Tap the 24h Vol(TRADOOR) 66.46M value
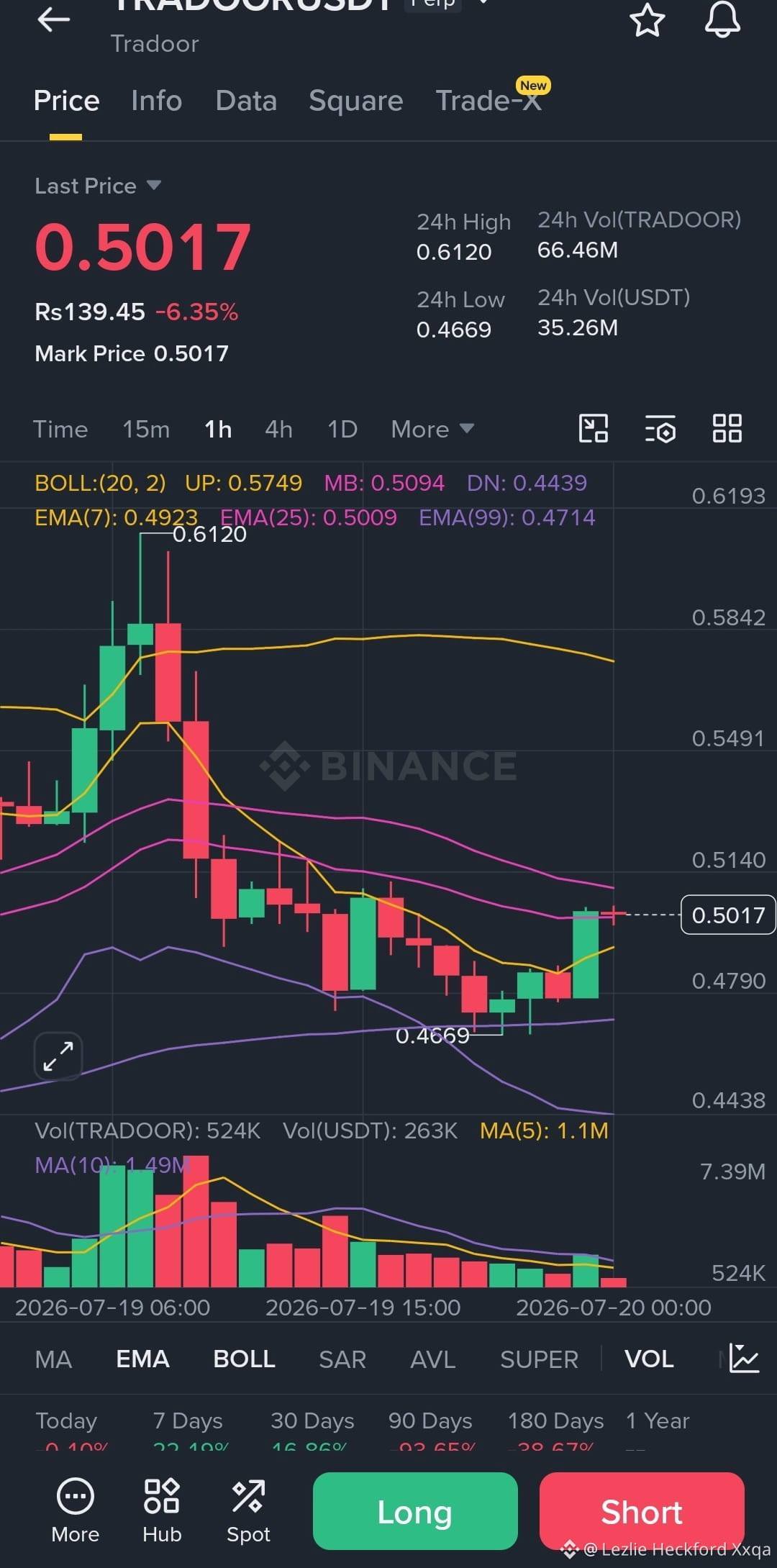 coord(578,250)
